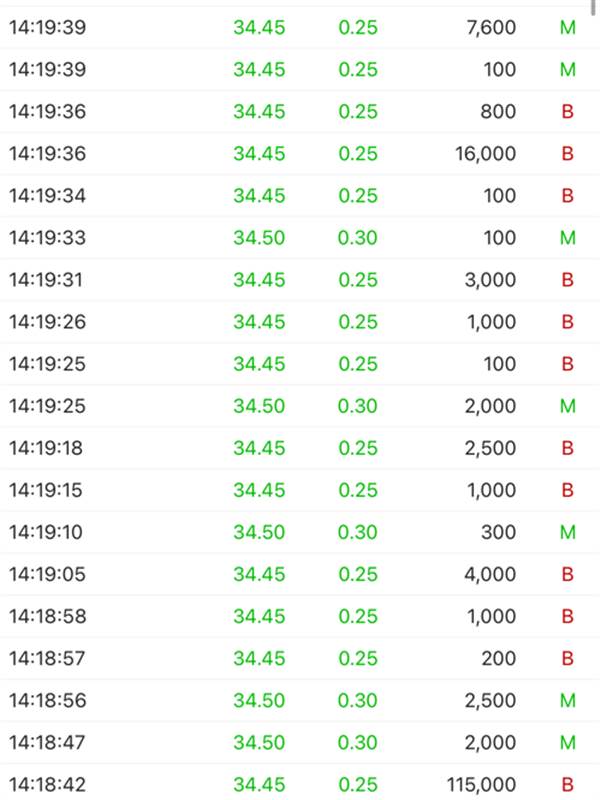Click the B marker on 14:18:42 row
600x800 pixels.
(x=568, y=784)
